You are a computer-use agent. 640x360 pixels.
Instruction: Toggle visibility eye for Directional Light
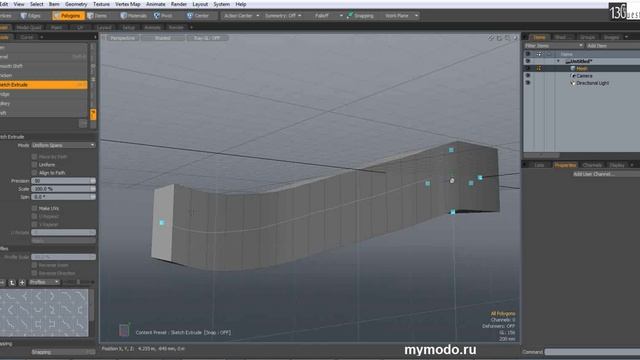pos(528,83)
